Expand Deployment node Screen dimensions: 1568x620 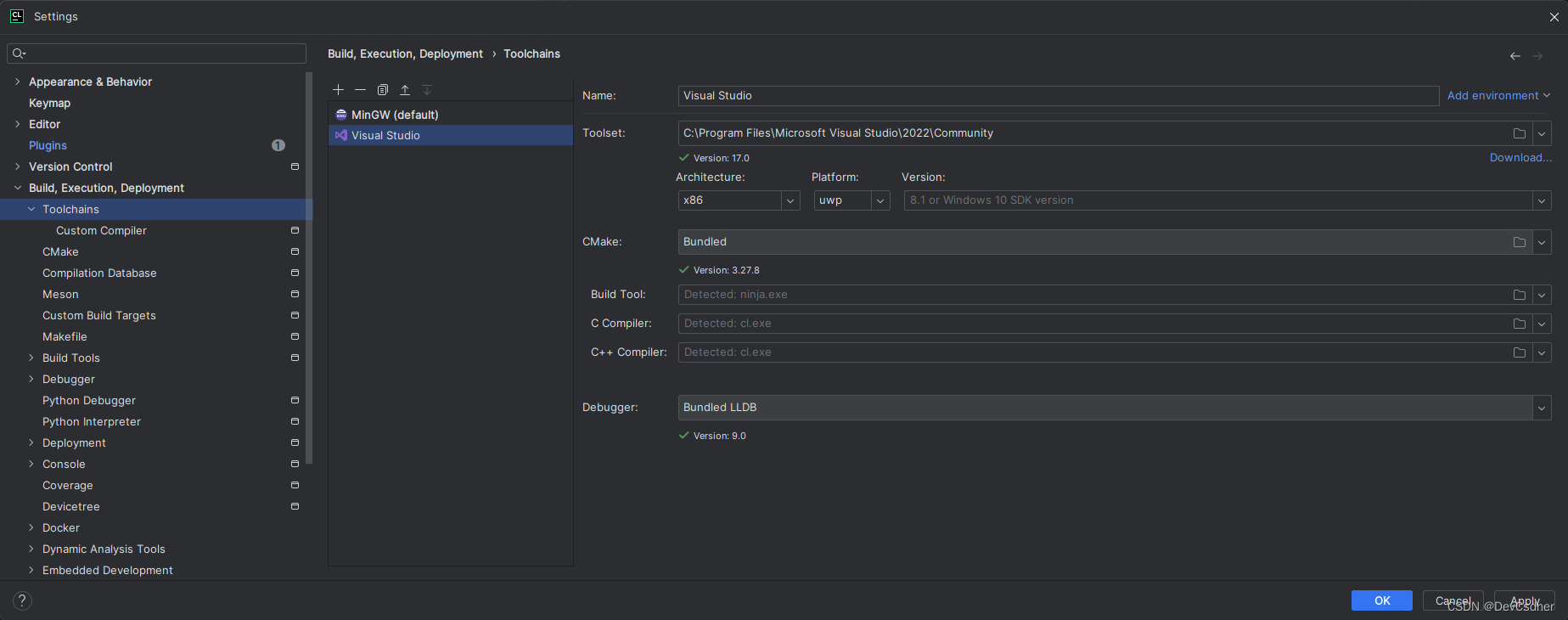pos(31,442)
